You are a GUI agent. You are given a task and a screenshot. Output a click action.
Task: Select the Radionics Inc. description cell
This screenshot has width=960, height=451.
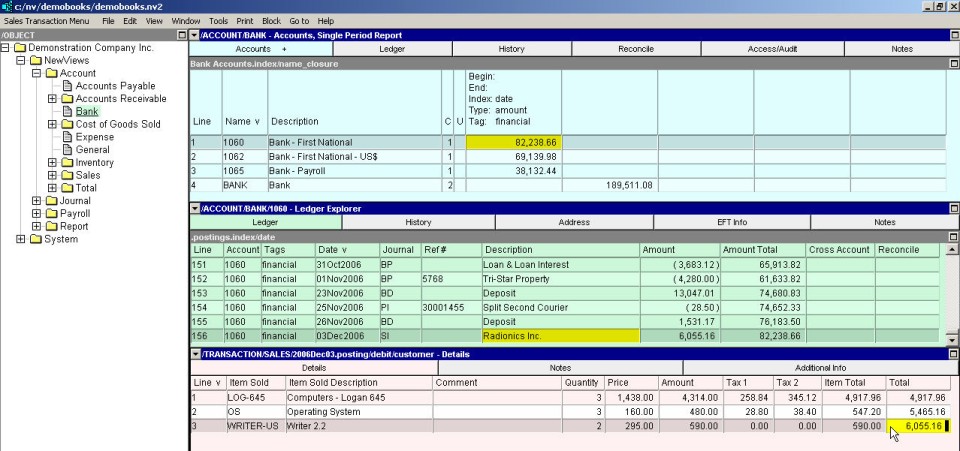click(x=558, y=336)
